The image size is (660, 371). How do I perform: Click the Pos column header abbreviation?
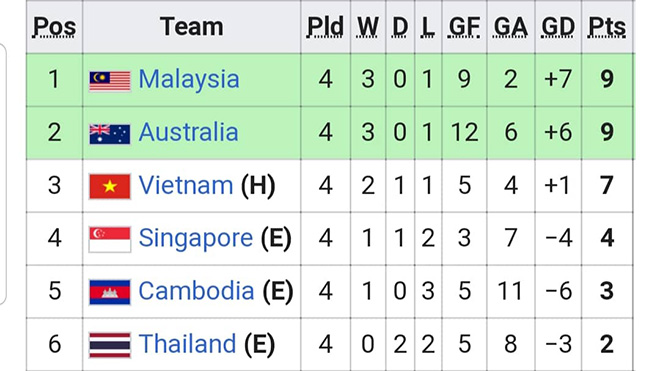tap(54, 27)
